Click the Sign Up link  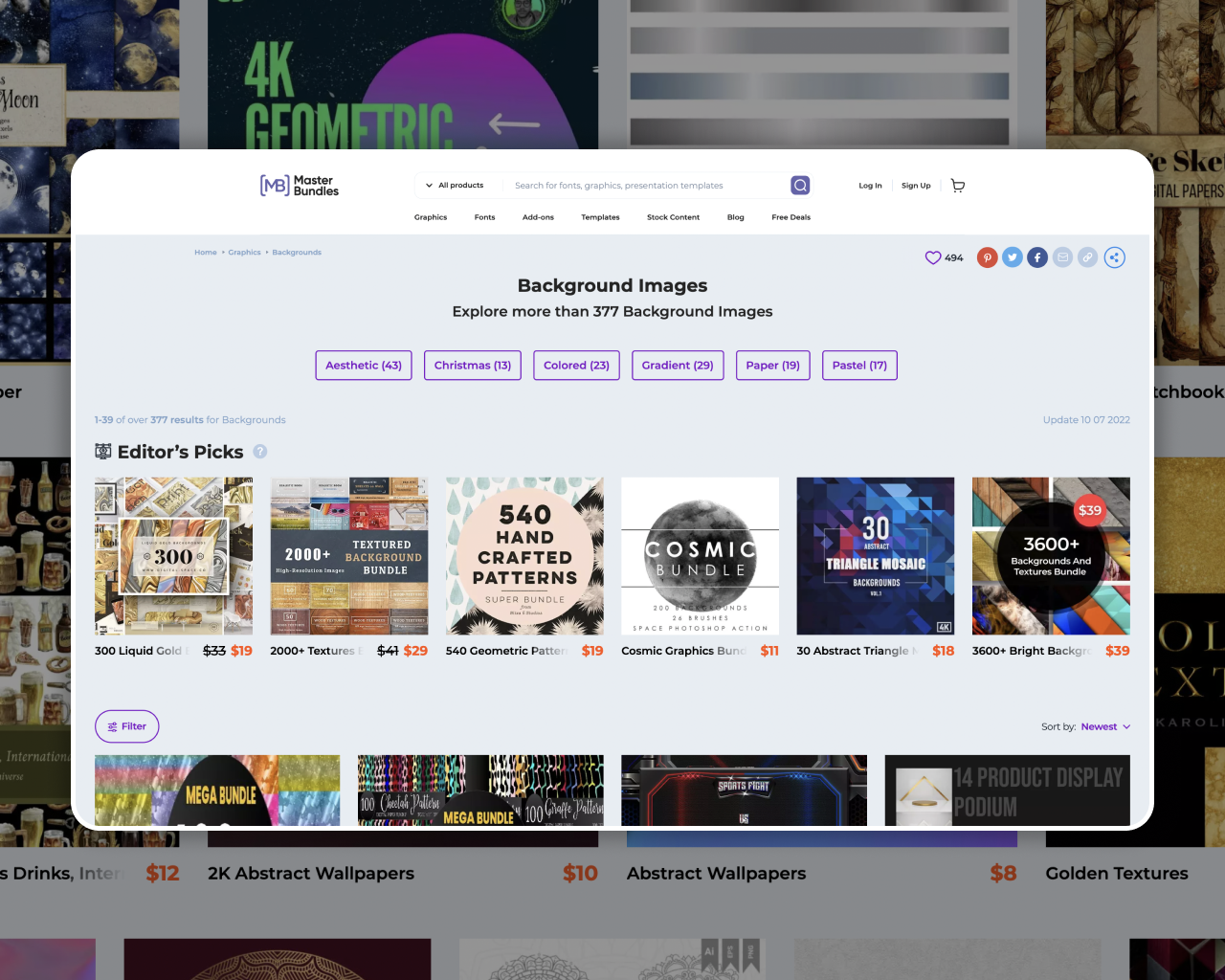click(x=916, y=186)
